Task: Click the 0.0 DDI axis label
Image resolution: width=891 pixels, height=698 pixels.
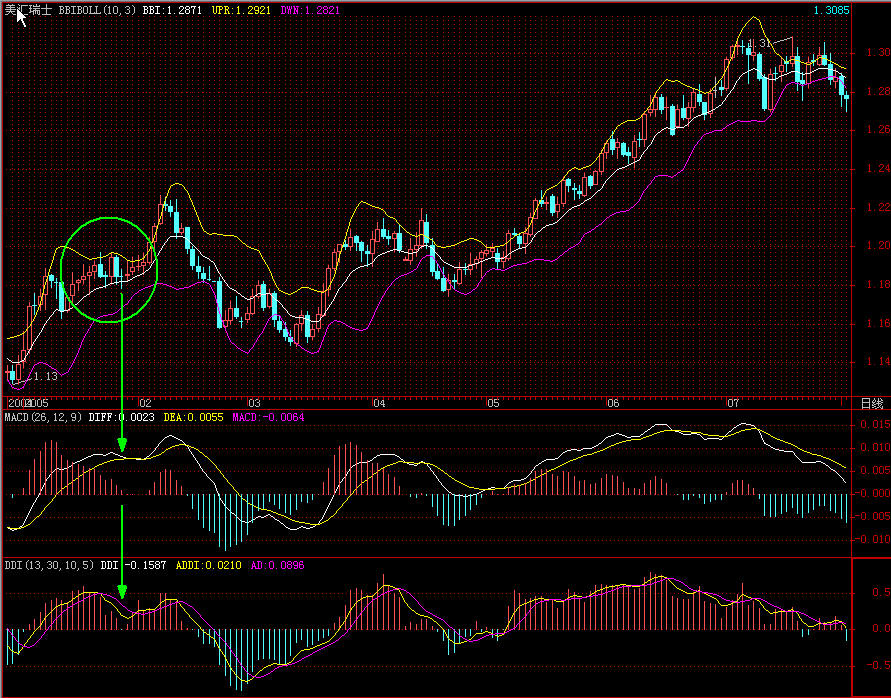Action: [x=882, y=629]
